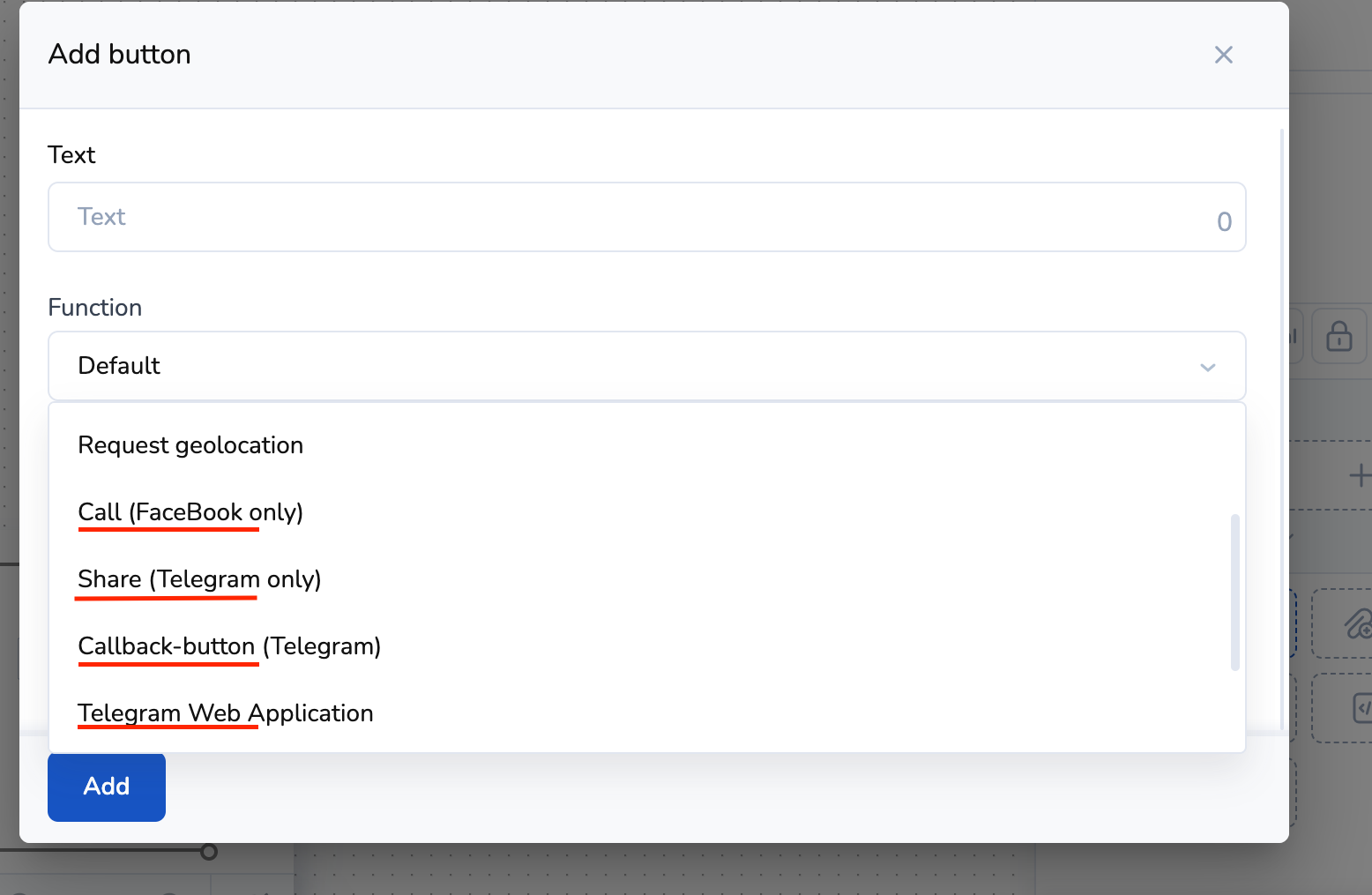Select Callback-button (Telegram) function
Screen dimensions: 1372x895
pyautogui.click(x=229, y=646)
